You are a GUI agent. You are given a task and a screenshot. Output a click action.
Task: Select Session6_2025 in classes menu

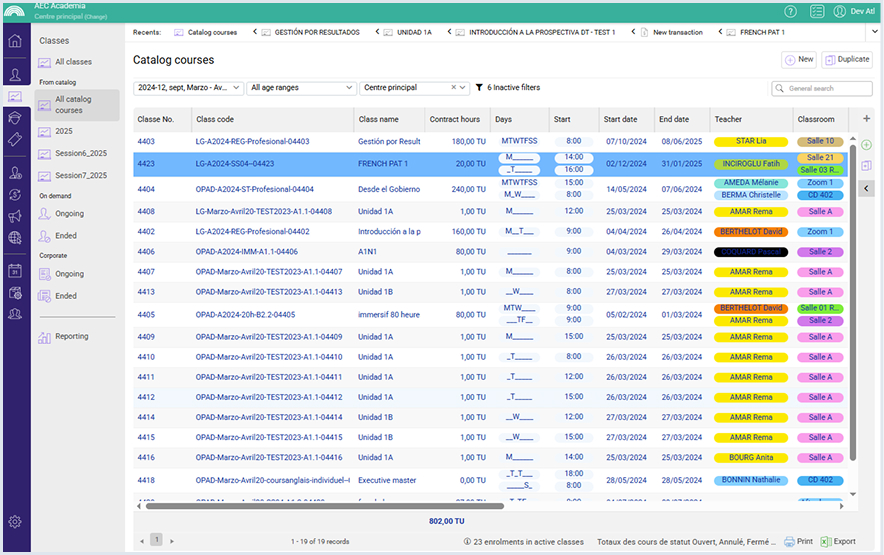(x=80, y=153)
